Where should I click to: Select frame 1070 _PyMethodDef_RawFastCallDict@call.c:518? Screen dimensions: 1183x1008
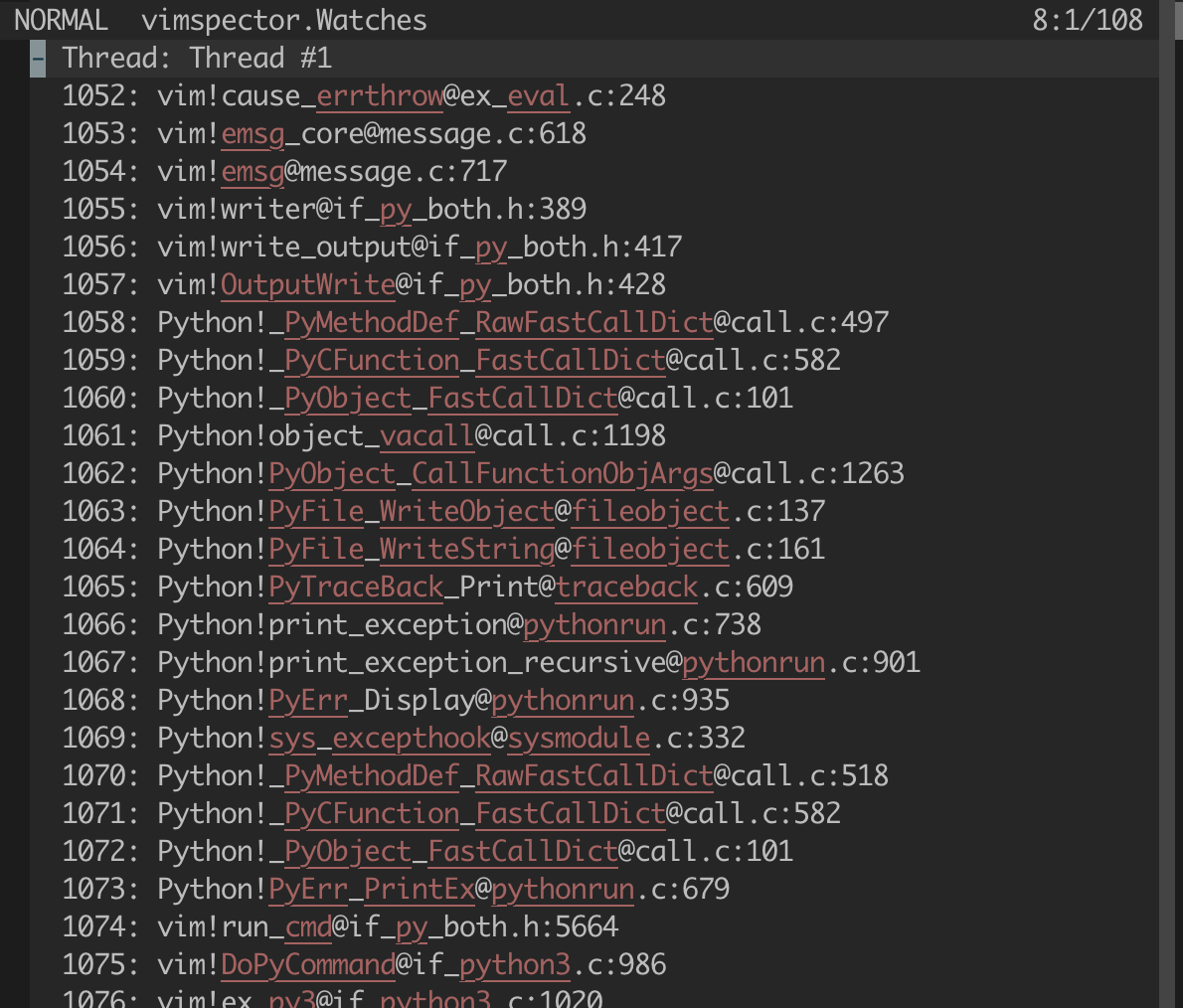pyautogui.click(x=475, y=775)
